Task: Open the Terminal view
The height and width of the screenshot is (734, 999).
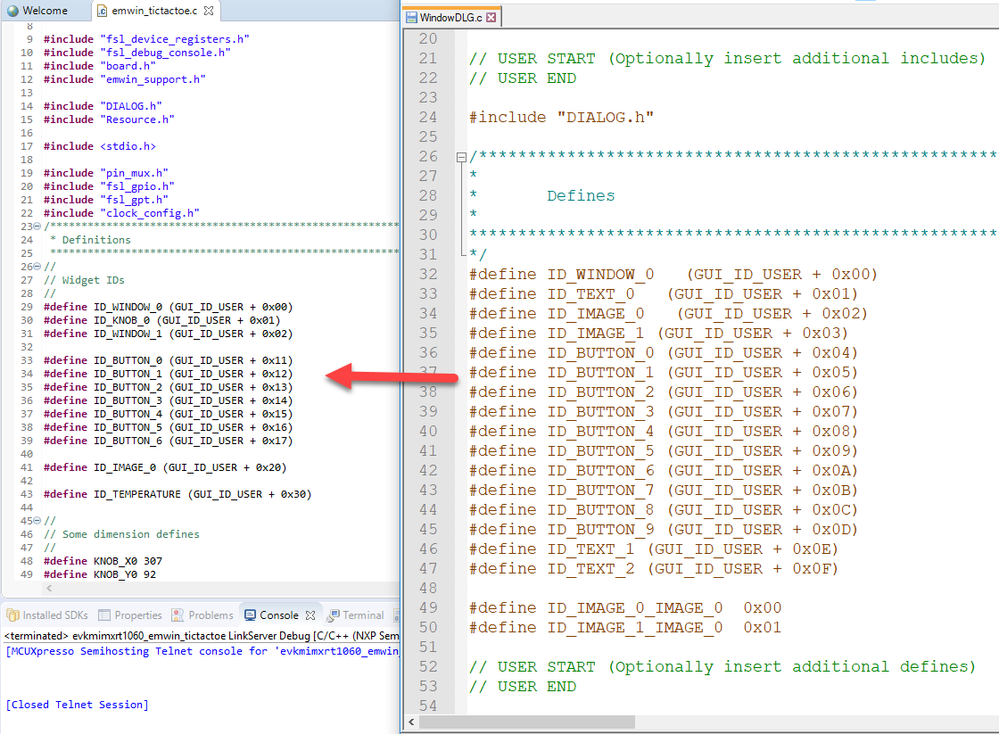Action: pos(355,615)
